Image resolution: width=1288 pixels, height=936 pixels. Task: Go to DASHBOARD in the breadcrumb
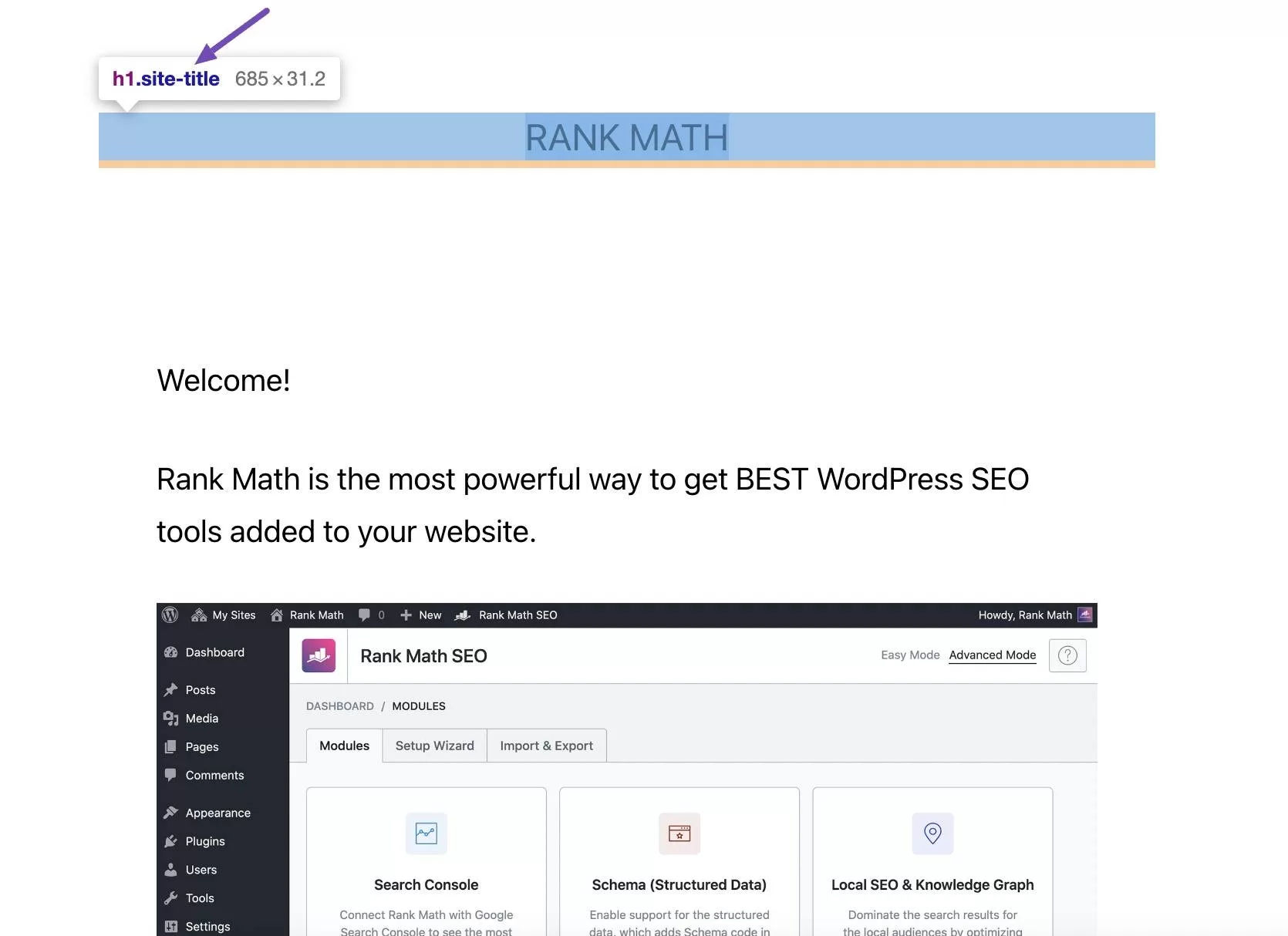[x=340, y=706]
